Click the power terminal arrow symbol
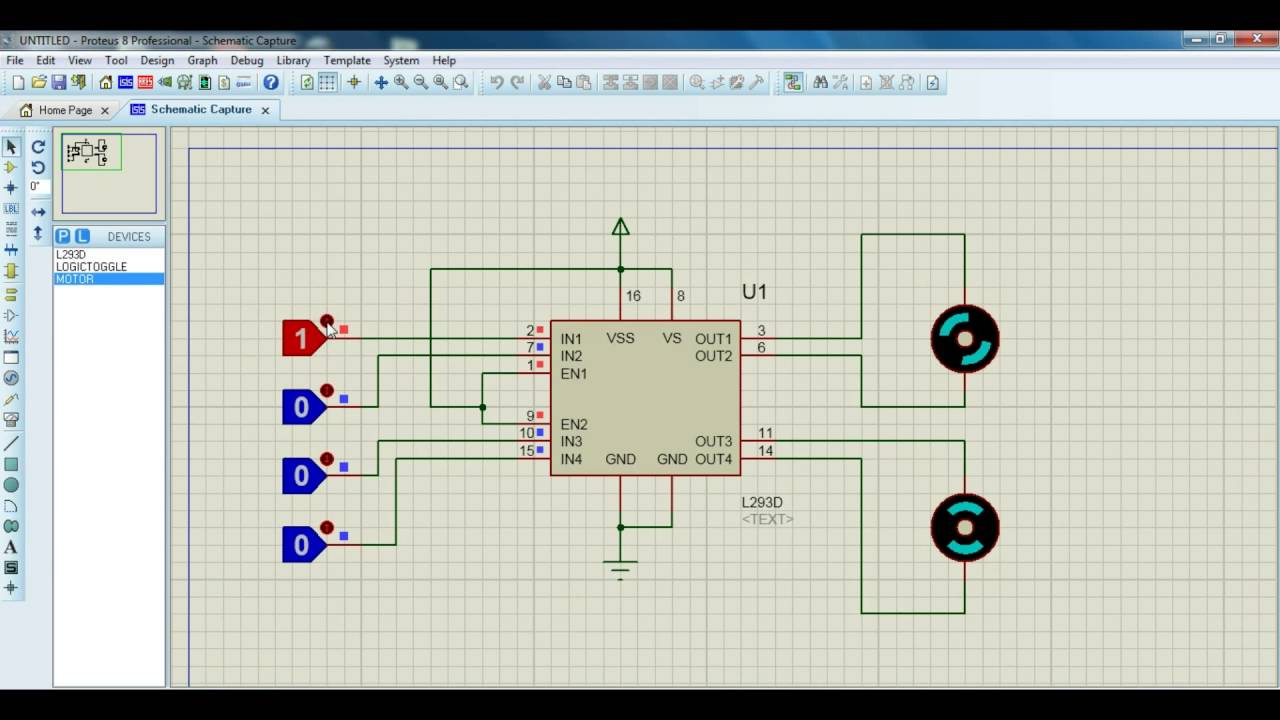 point(620,228)
